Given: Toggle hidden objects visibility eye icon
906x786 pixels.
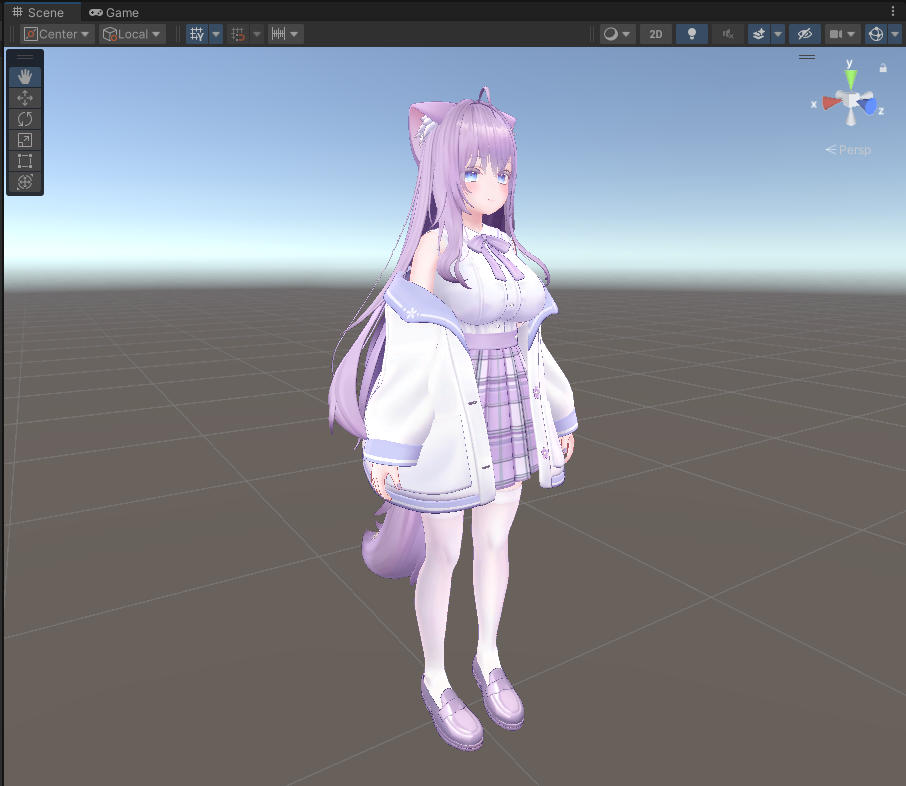Looking at the screenshot, I should point(804,34).
